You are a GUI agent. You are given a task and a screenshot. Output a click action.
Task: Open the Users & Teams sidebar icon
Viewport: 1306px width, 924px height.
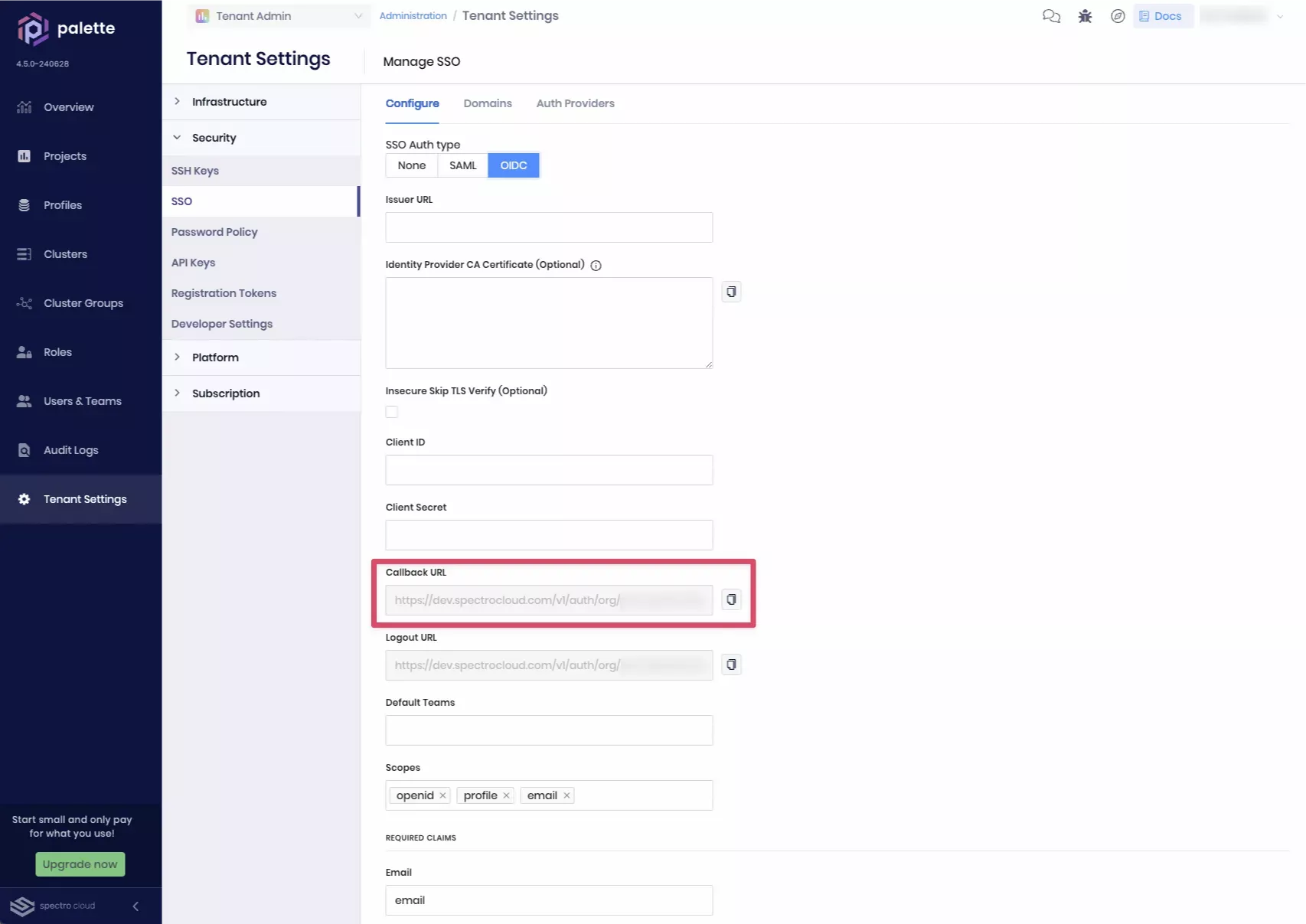[24, 401]
